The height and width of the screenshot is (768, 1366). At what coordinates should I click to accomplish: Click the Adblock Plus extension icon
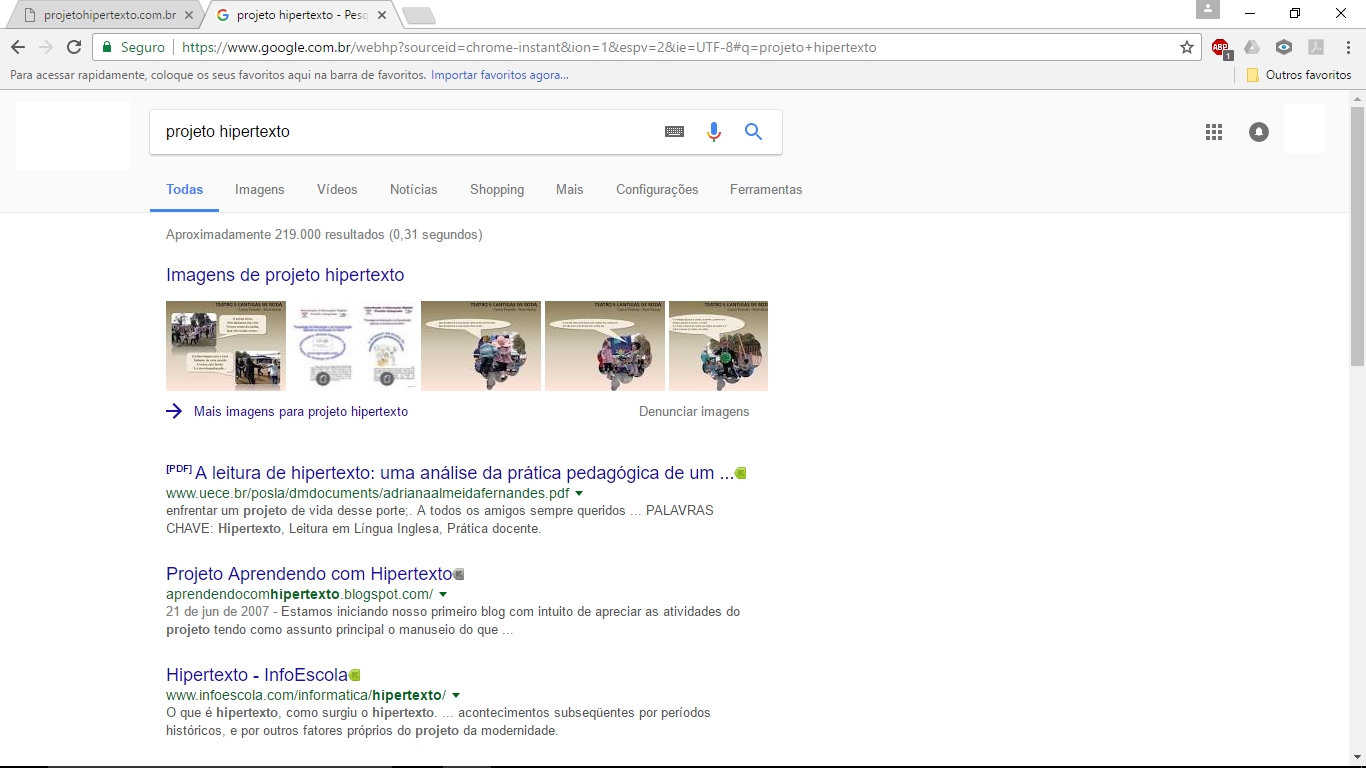(x=1220, y=47)
